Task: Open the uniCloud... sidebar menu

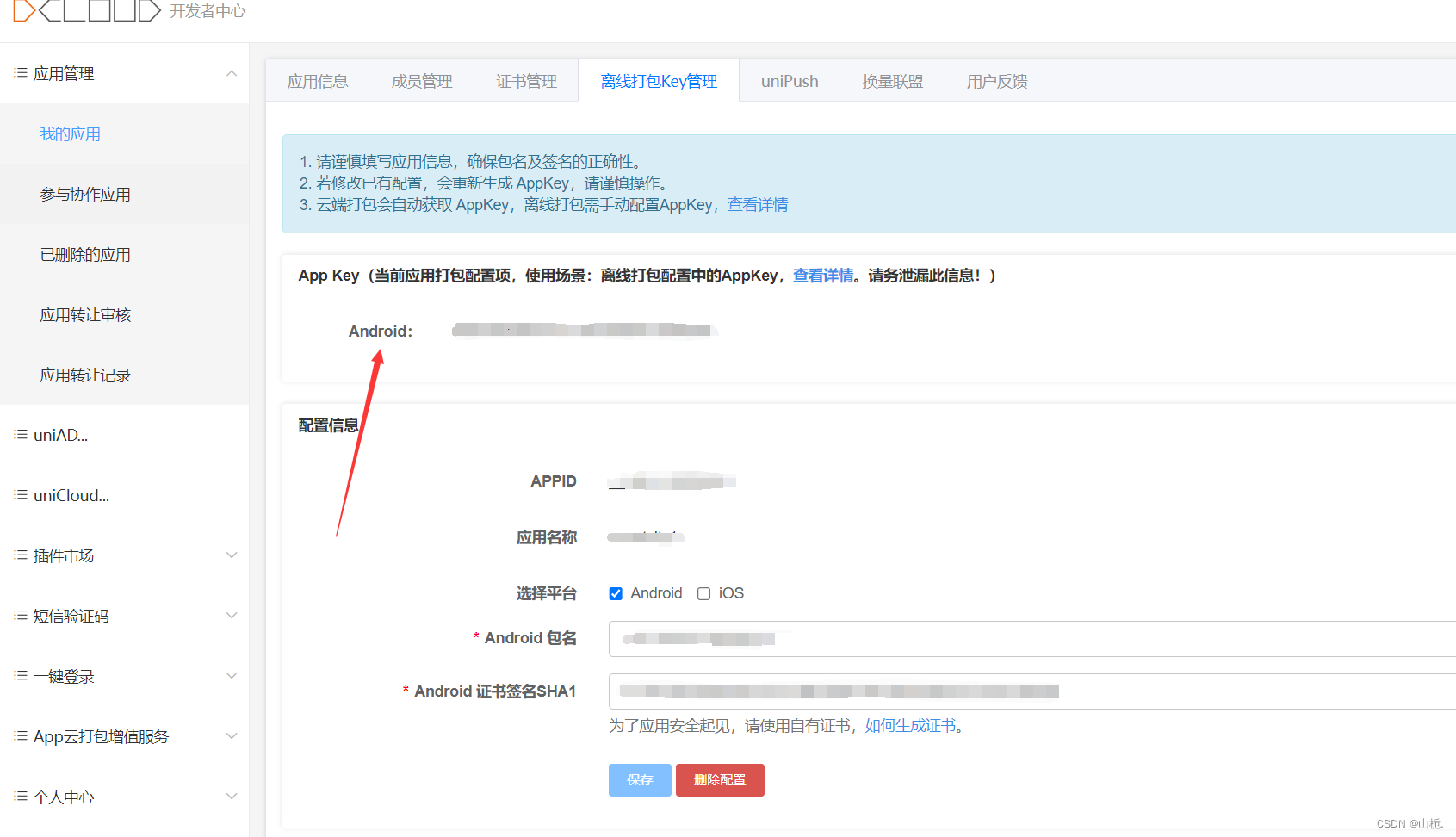Action: coord(124,495)
